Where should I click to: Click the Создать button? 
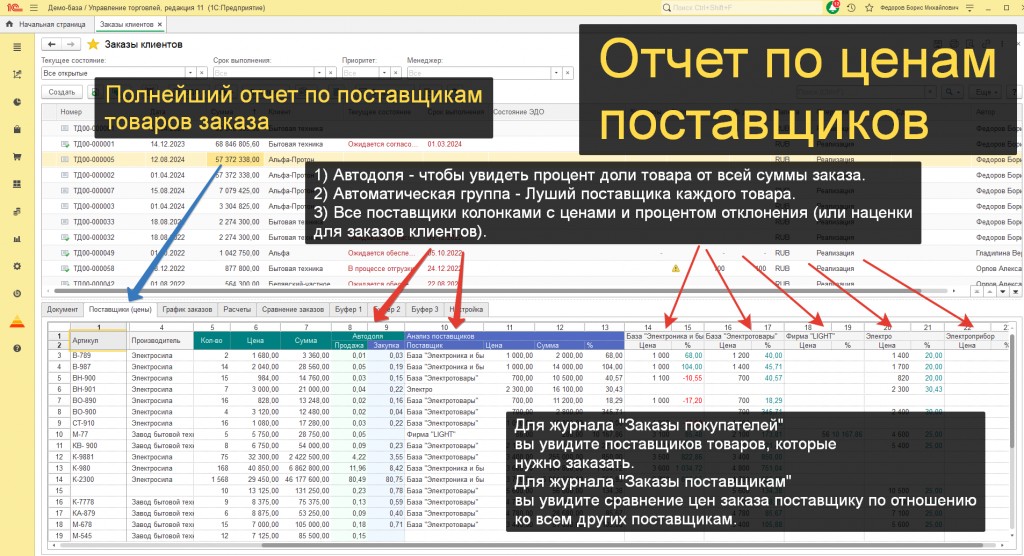click(61, 92)
